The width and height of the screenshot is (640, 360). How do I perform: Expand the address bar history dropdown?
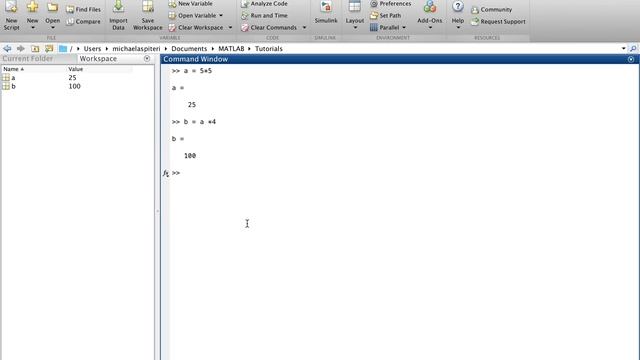(x=623, y=49)
